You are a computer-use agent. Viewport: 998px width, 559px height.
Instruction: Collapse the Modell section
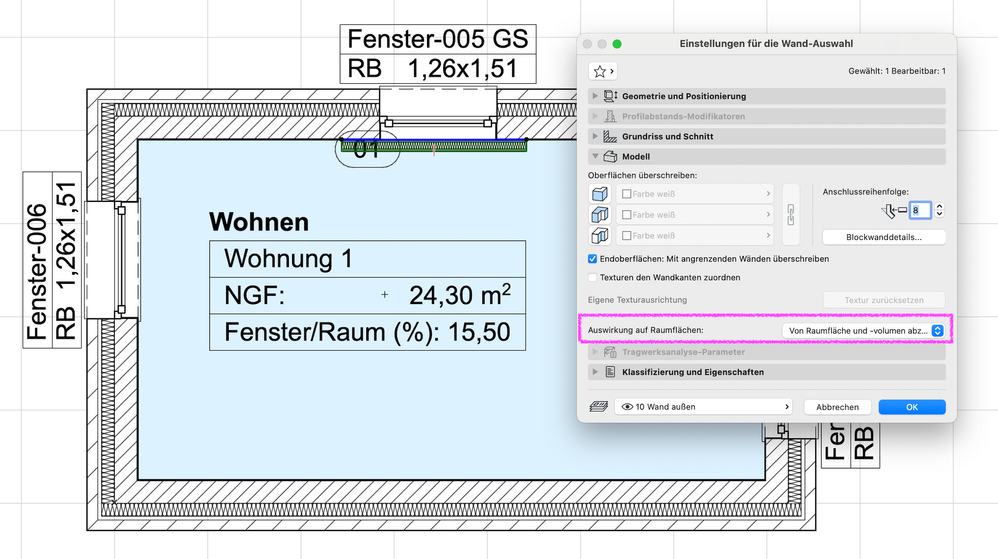[x=595, y=156]
